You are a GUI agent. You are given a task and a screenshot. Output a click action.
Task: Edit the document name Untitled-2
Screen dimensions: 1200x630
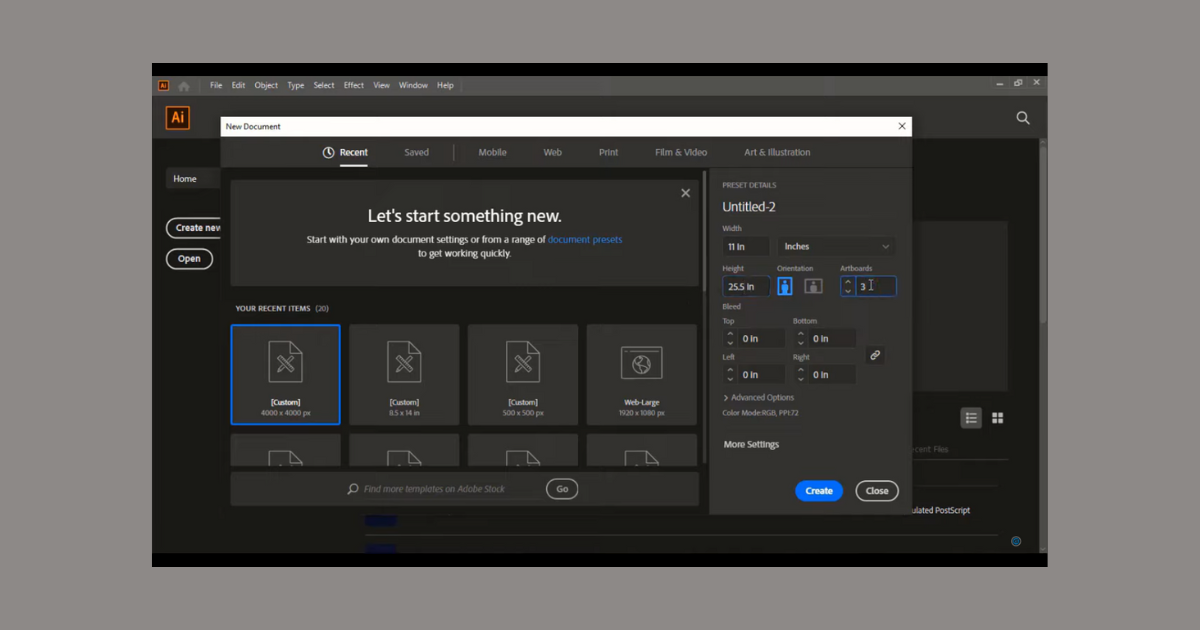(x=749, y=207)
